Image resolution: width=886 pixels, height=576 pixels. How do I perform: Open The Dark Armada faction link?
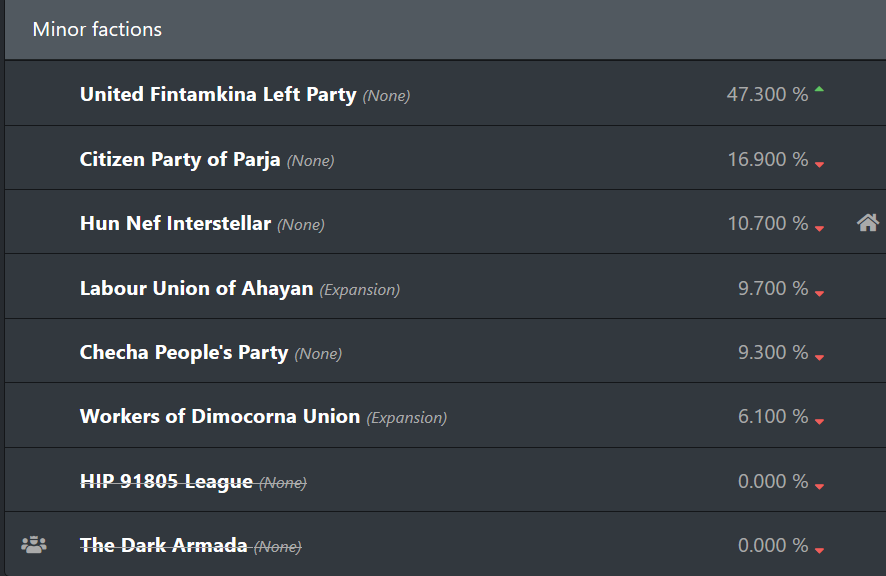[163, 545]
